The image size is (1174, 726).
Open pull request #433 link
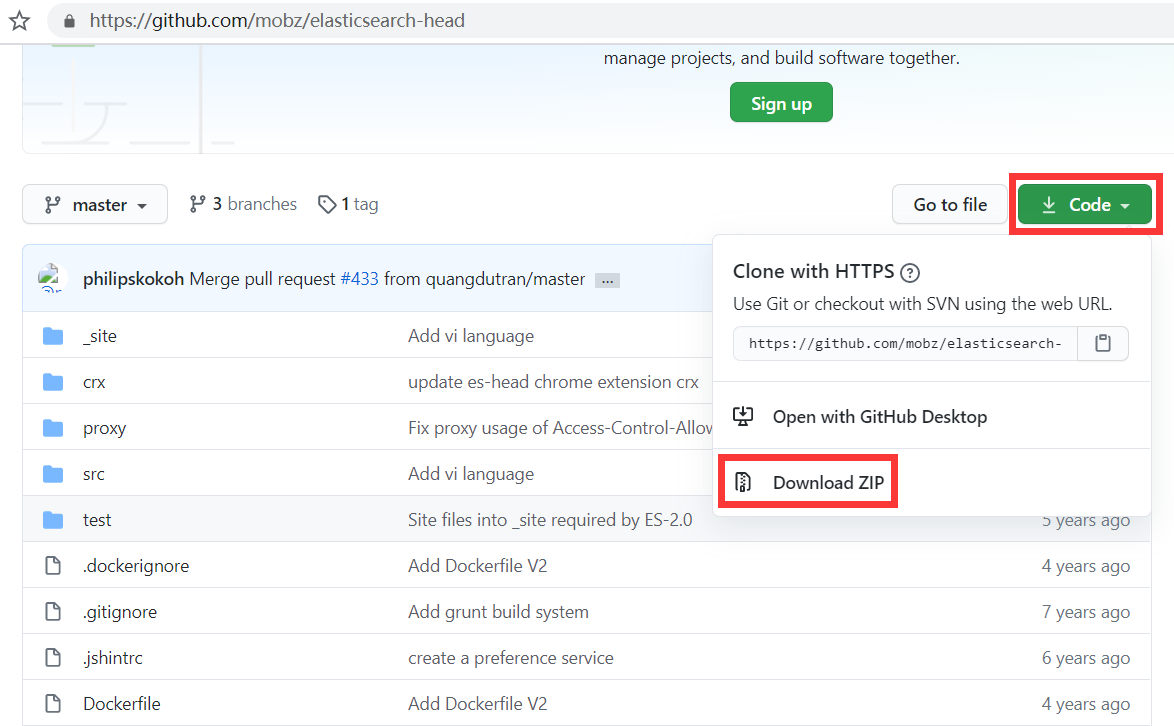click(x=359, y=279)
